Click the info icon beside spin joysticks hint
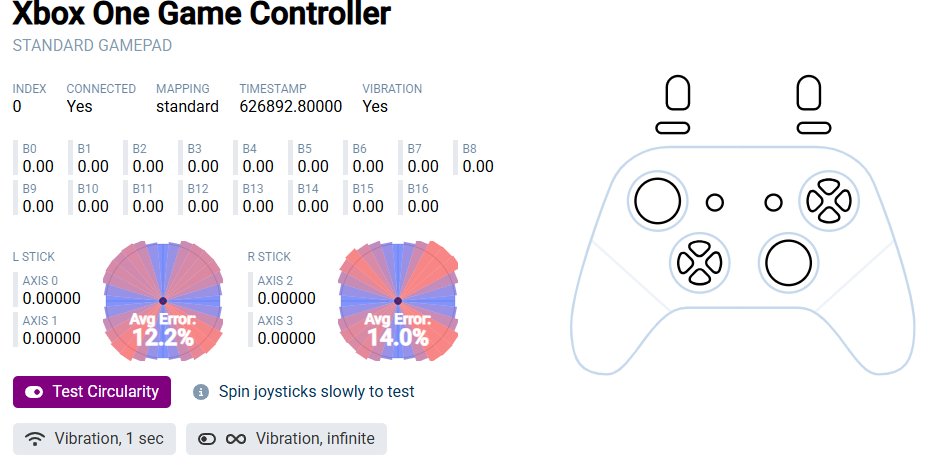The image size is (938, 469). point(200,392)
